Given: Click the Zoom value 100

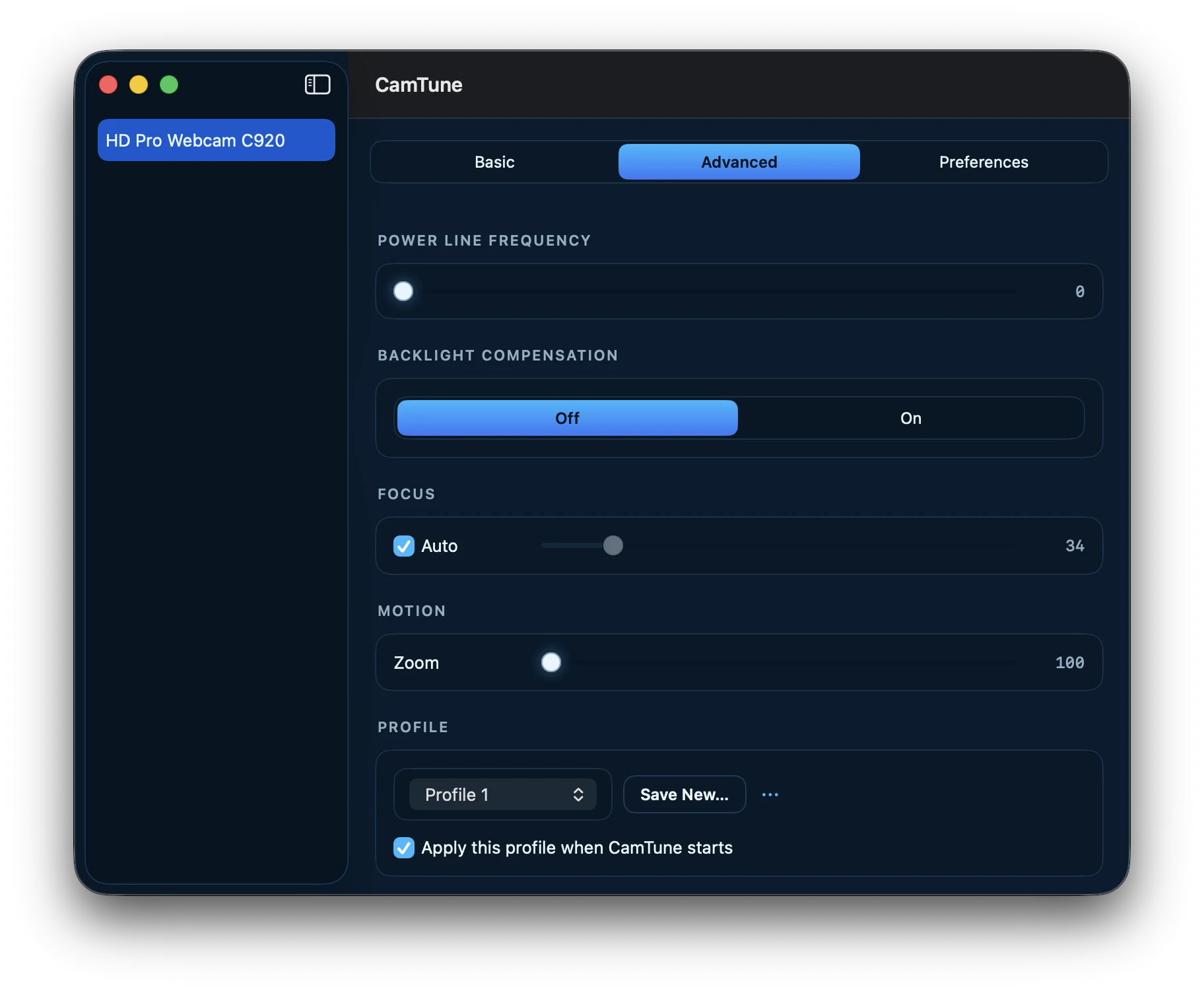Looking at the screenshot, I should pyautogui.click(x=1069, y=662).
